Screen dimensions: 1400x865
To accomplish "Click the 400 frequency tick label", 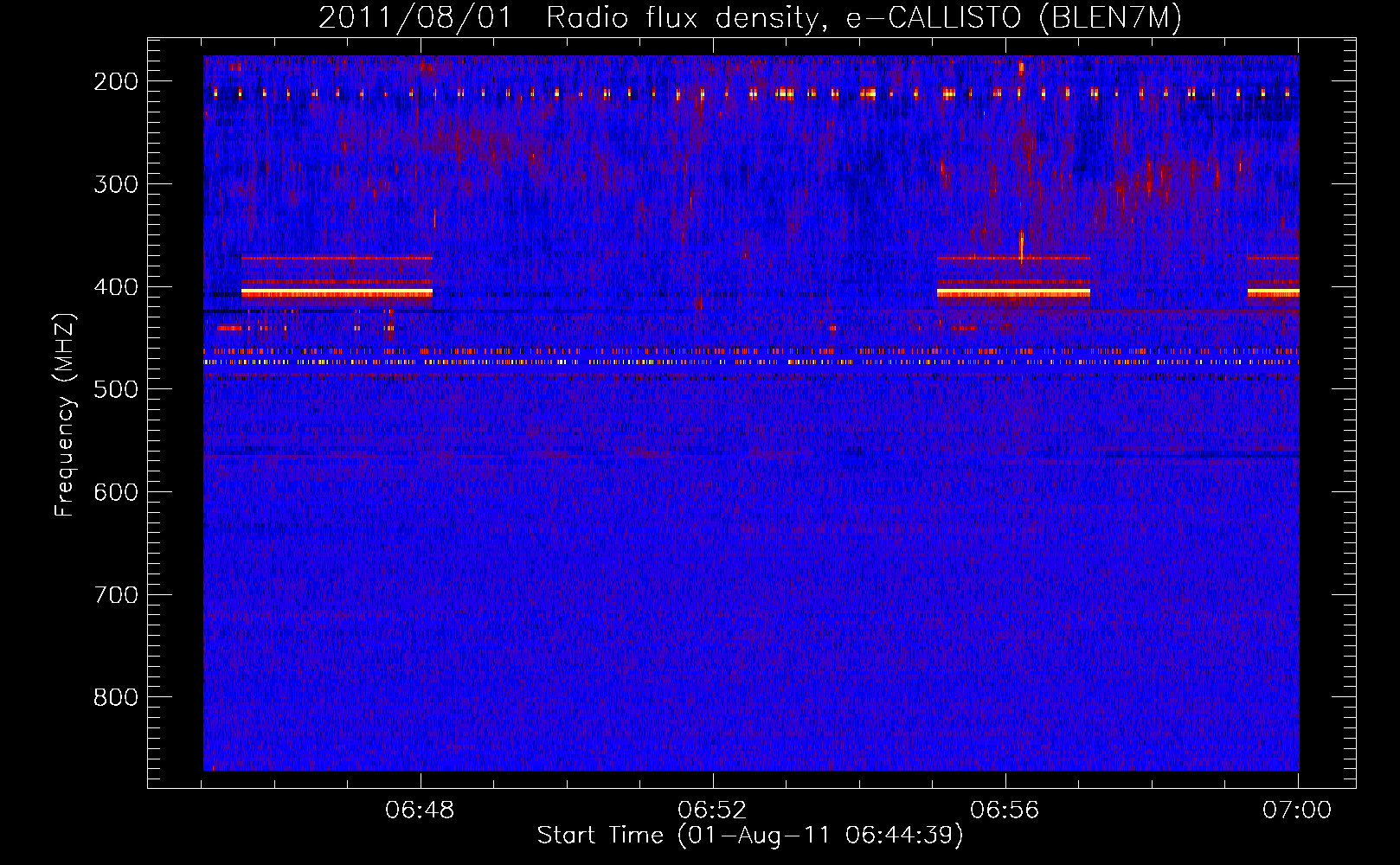I will tap(116, 287).
